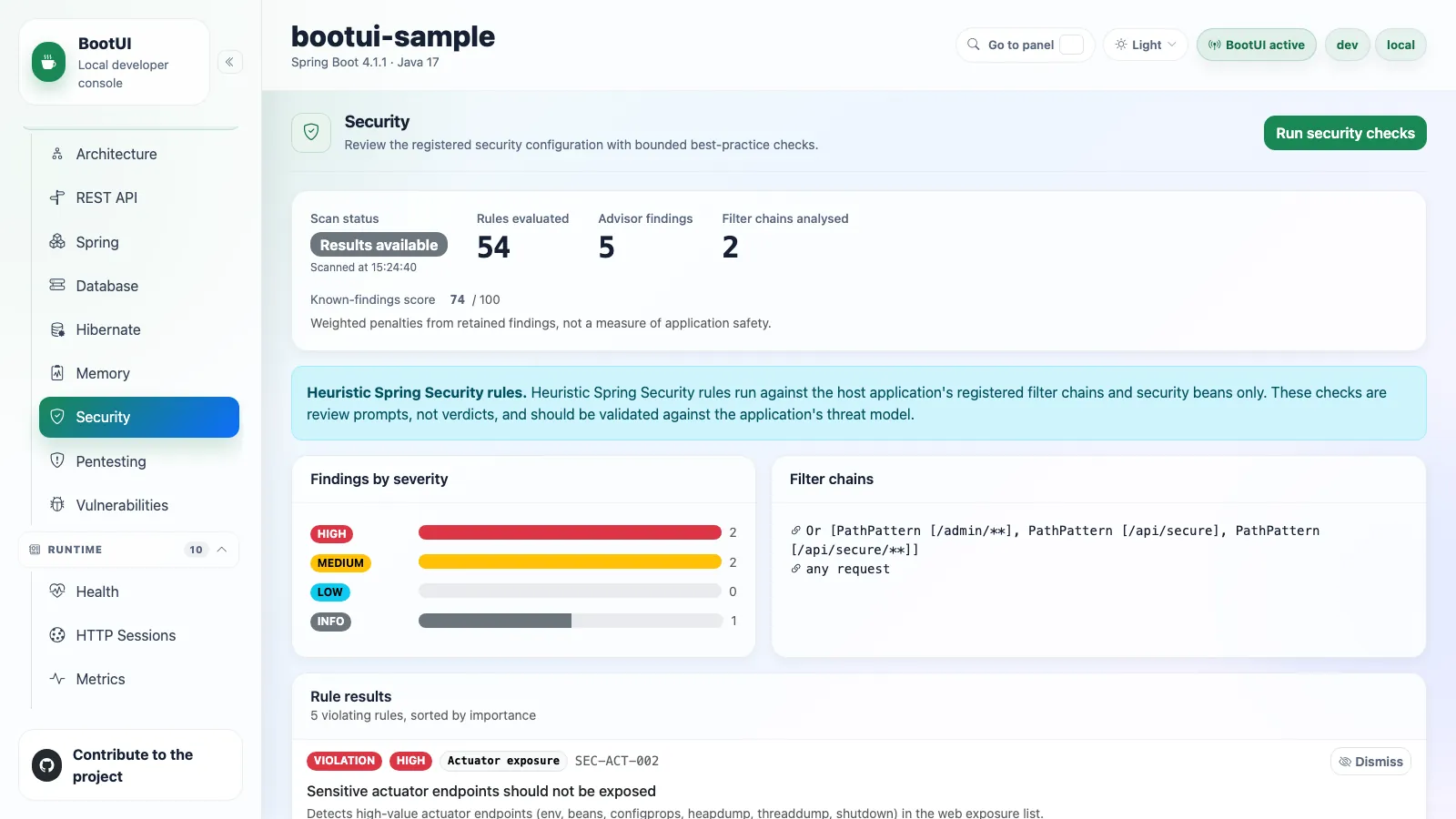Click the BootUI active status pill
The height and width of the screenshot is (819, 1456).
[x=1257, y=45]
